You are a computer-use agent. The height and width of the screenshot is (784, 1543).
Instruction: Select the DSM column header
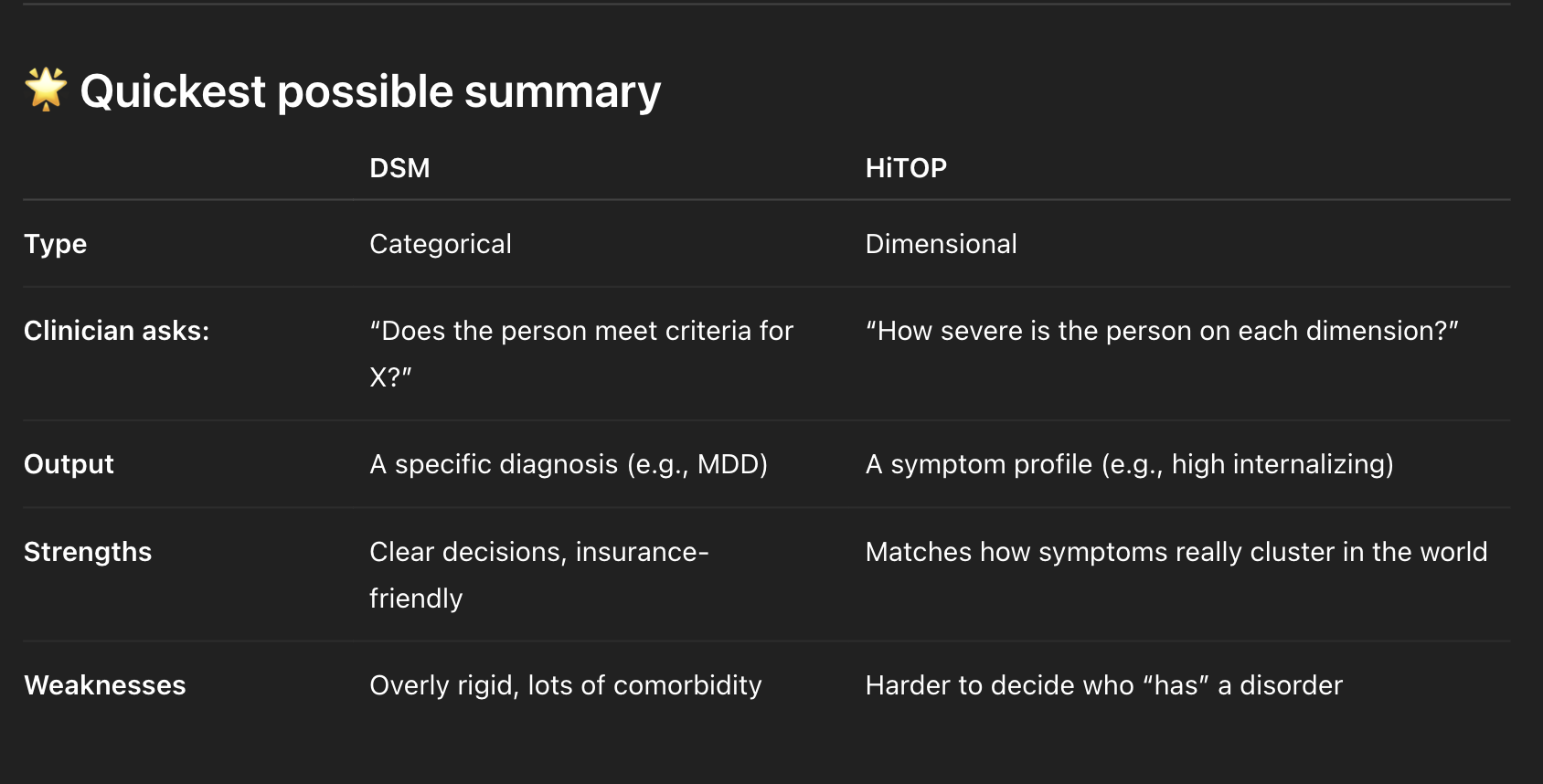(x=399, y=168)
